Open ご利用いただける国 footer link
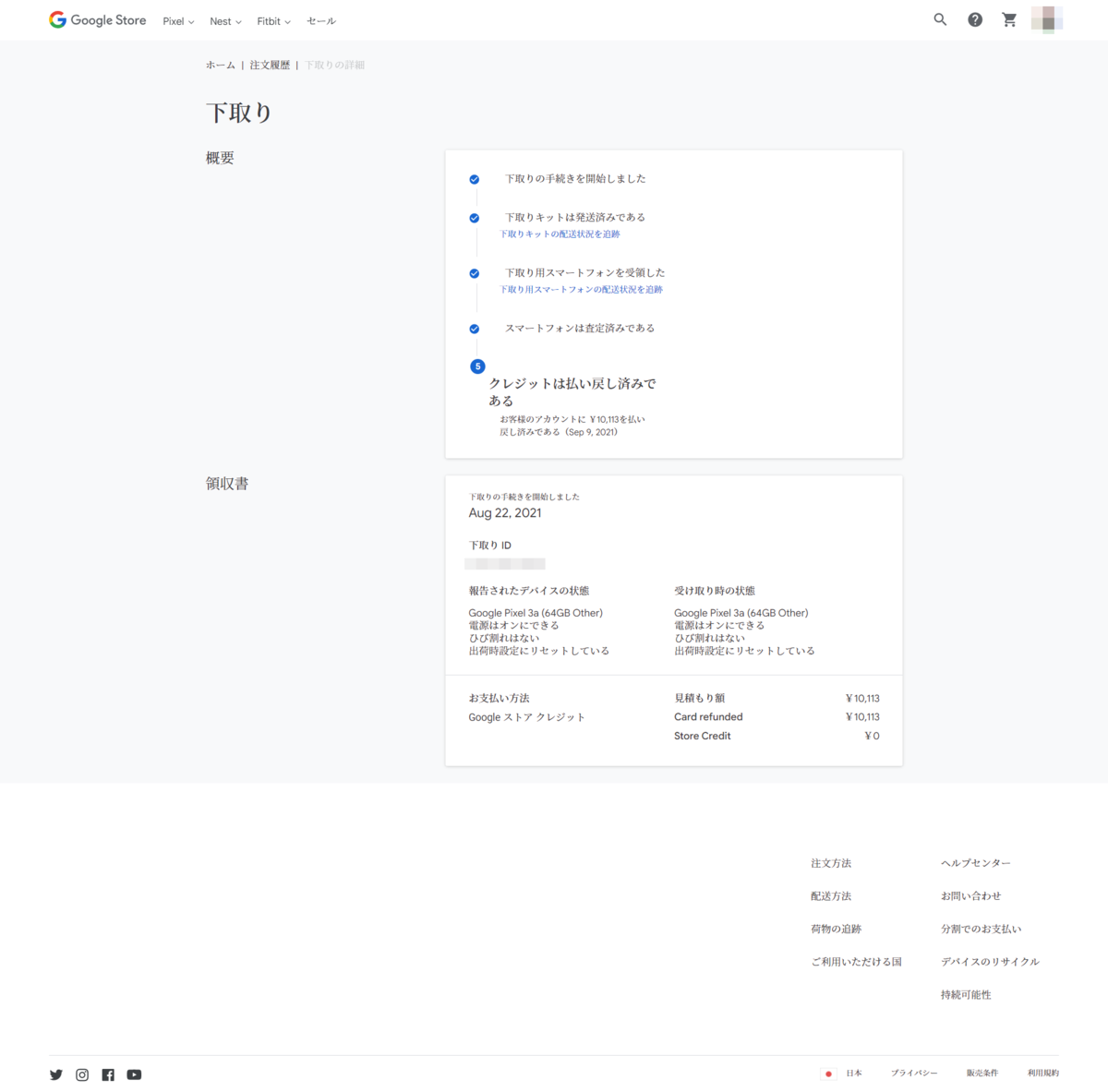Viewport: 1108px width, 1092px height. tap(857, 962)
